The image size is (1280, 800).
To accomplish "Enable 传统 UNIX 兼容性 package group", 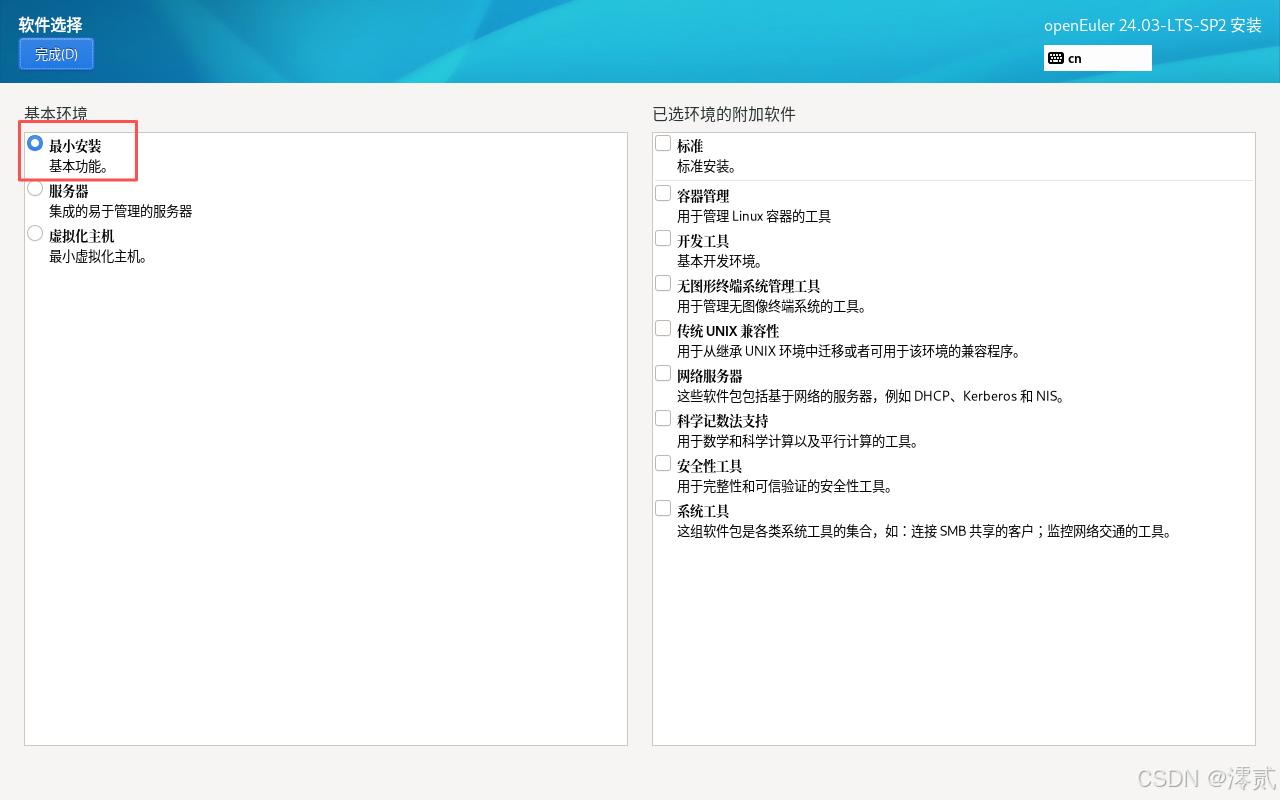I will (x=662, y=327).
